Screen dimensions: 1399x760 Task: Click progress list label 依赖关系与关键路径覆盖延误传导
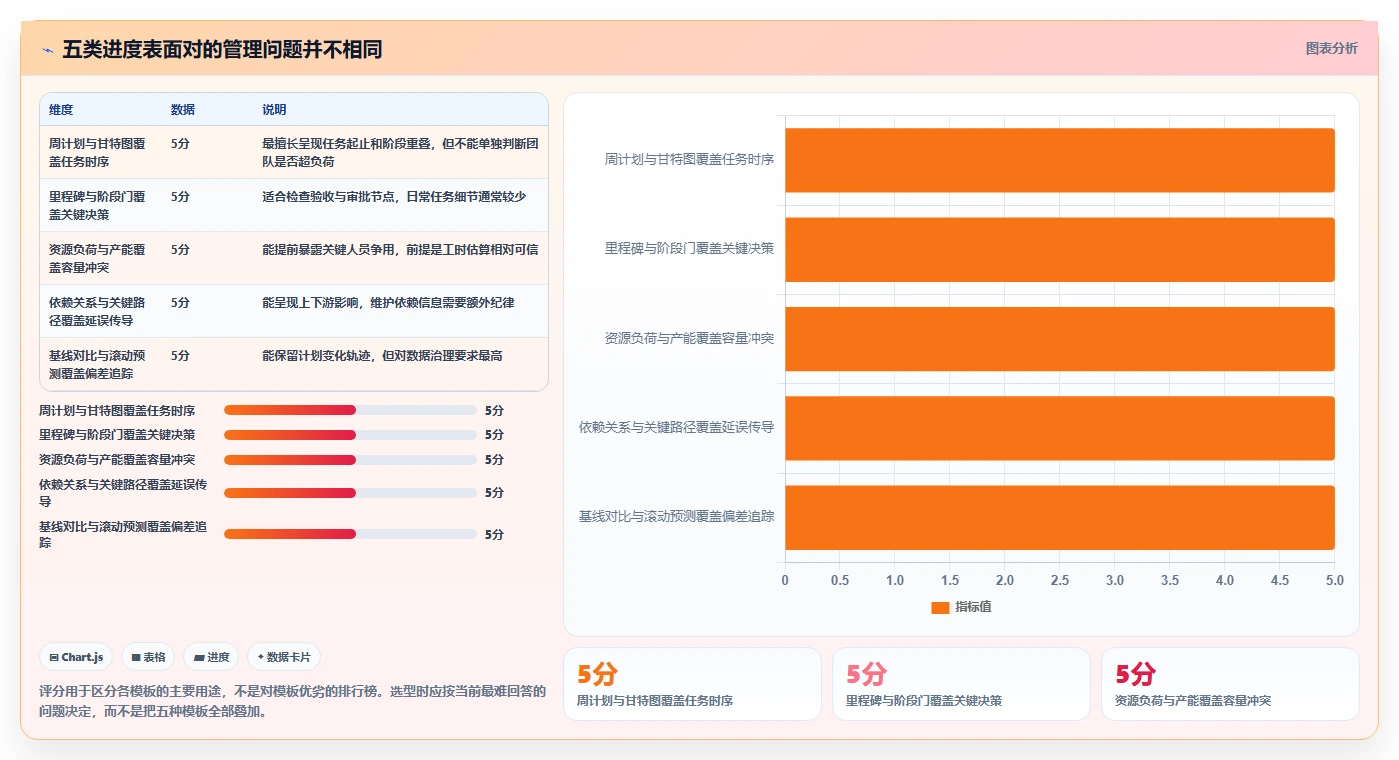(123, 493)
